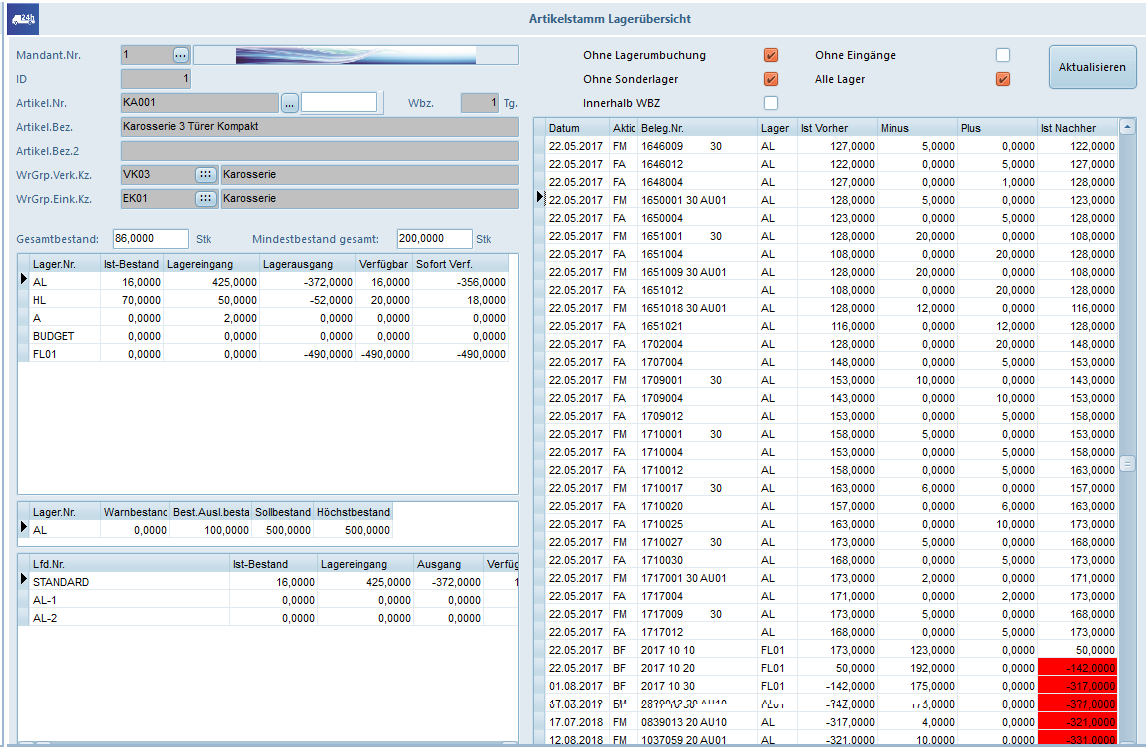This screenshot has height=747, width=1146.
Task: Click into the Gesamtbestand field
Action: 150,239
